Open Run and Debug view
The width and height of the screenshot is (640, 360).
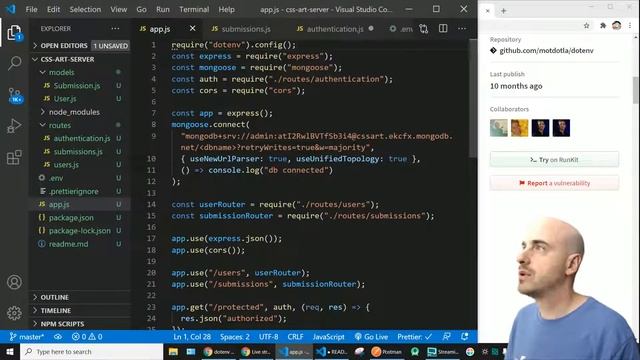tap(14, 126)
